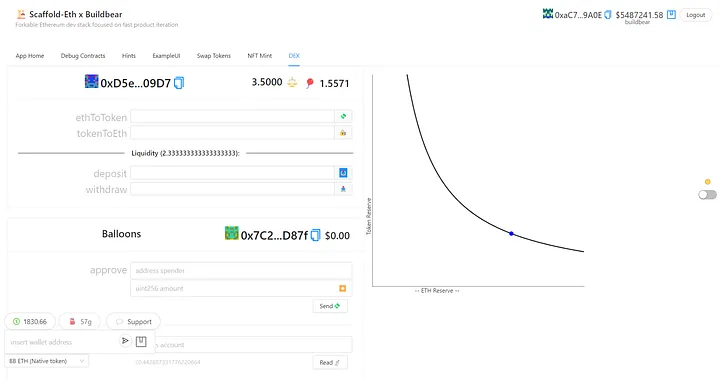Focus the withdraw input field
Screen dimensions: 720x380
232,189
